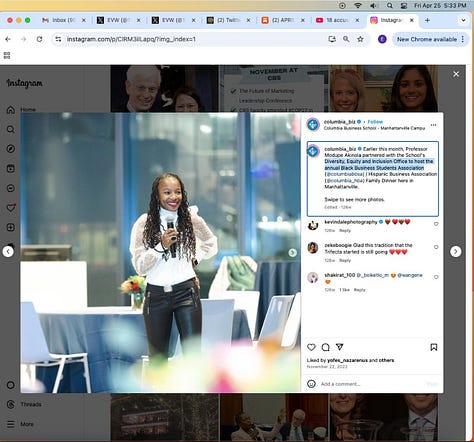Viewport: 474px width, 442px height.
Task: Open the Chrome profile avatar
Action: click(382, 39)
